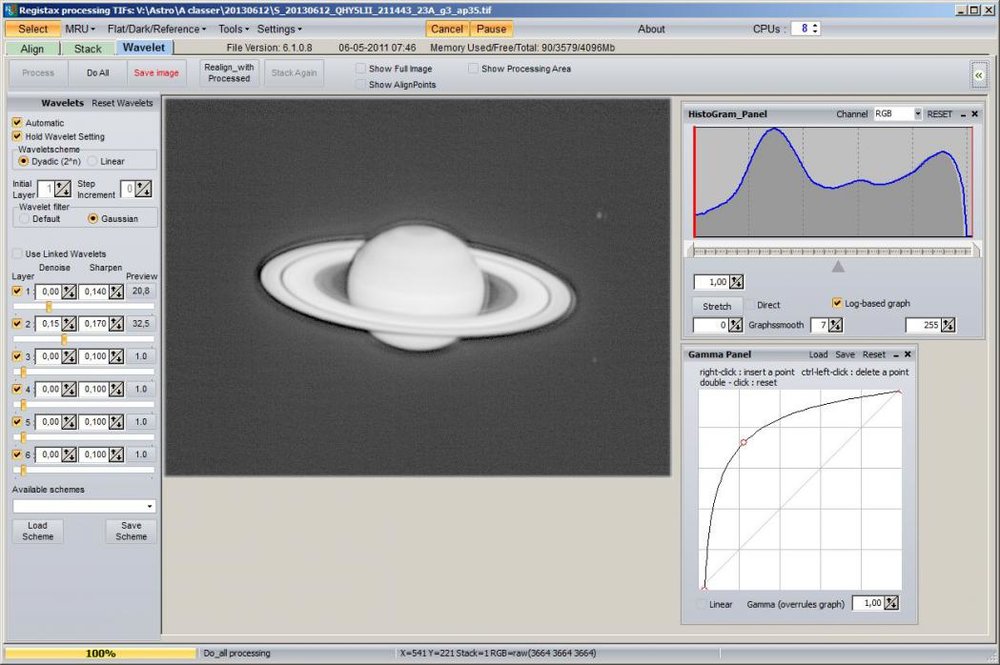Enable Show Full Image checkbox

point(360,69)
